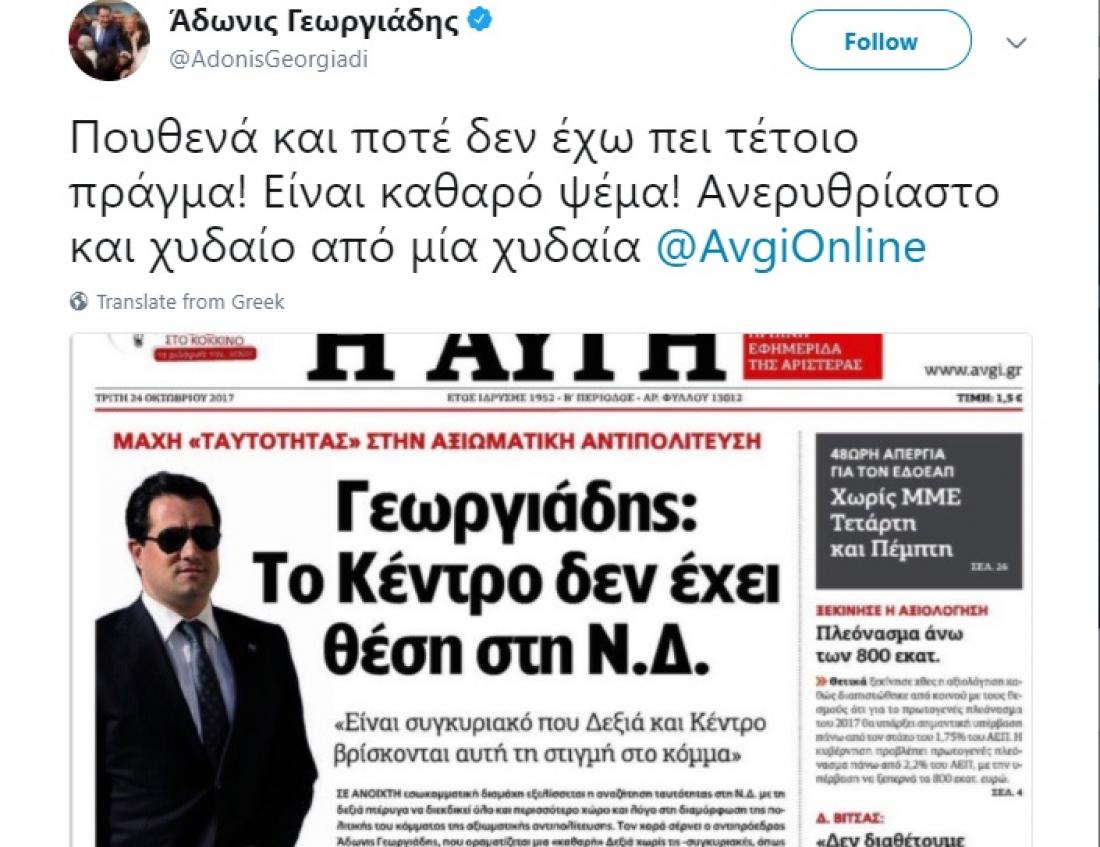Open the tweet options chevron menu
The height and width of the screenshot is (847, 1100).
click(x=1017, y=43)
